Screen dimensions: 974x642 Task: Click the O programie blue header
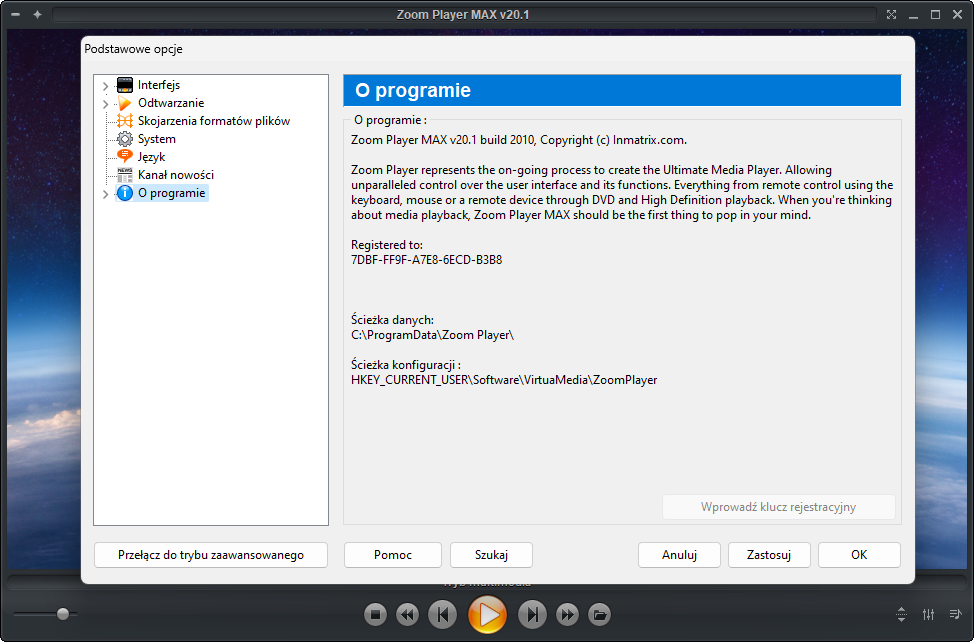622,91
